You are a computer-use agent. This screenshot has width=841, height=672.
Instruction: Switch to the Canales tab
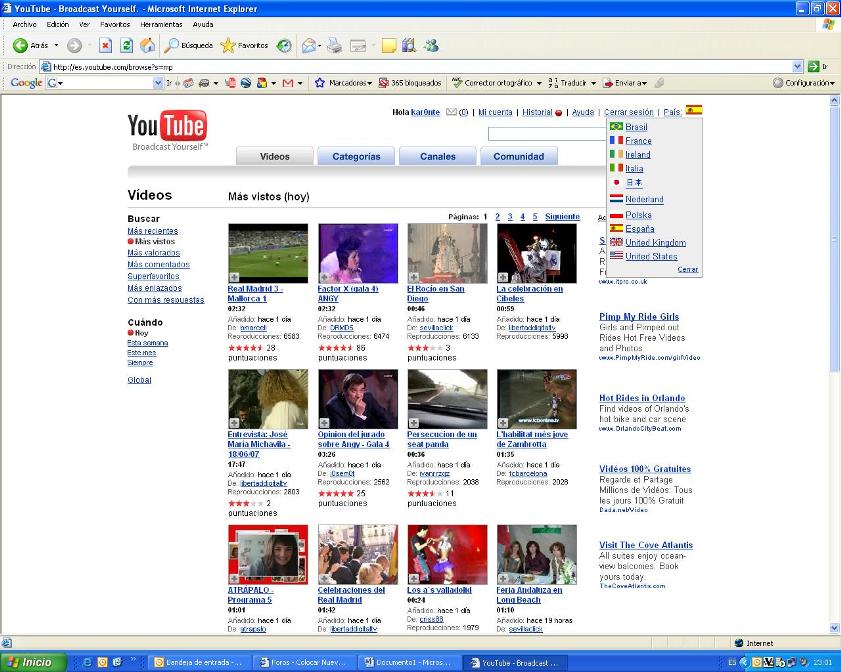(x=438, y=156)
